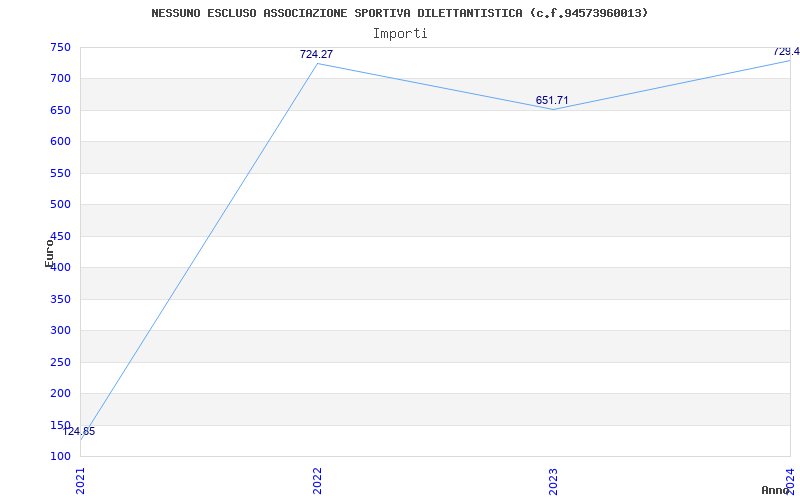Click the 550 y-axis tick
The image size is (800, 500).
tap(60, 173)
